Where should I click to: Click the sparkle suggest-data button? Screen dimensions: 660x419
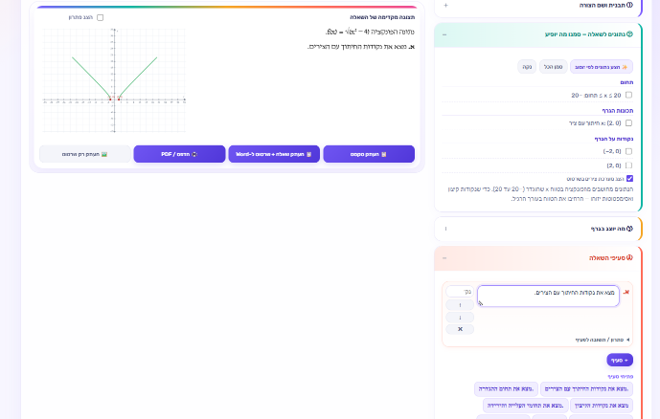pos(601,67)
